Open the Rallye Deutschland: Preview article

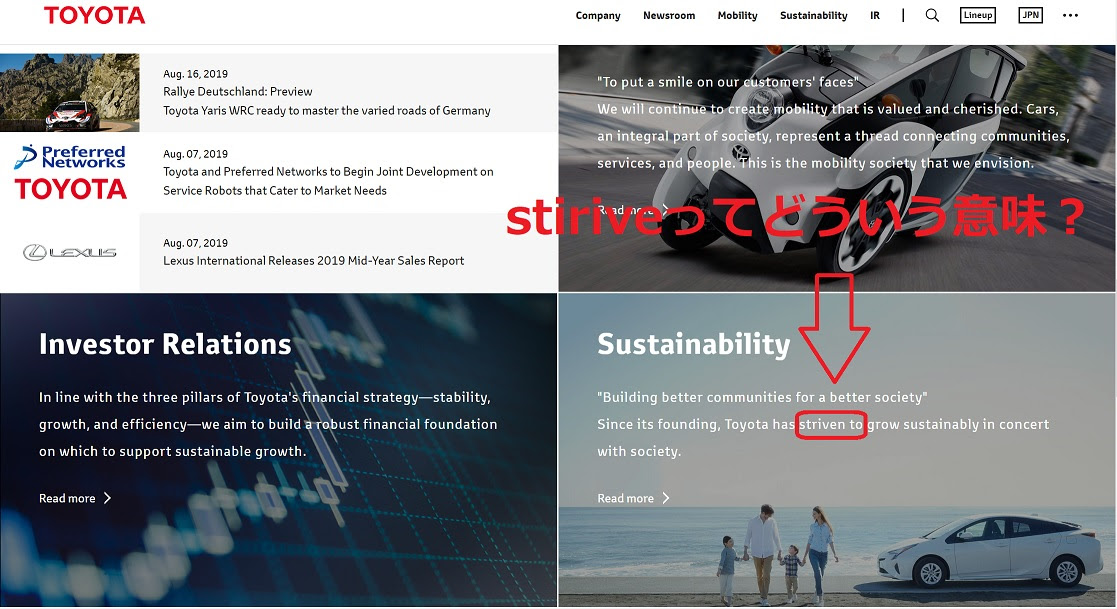(x=237, y=91)
